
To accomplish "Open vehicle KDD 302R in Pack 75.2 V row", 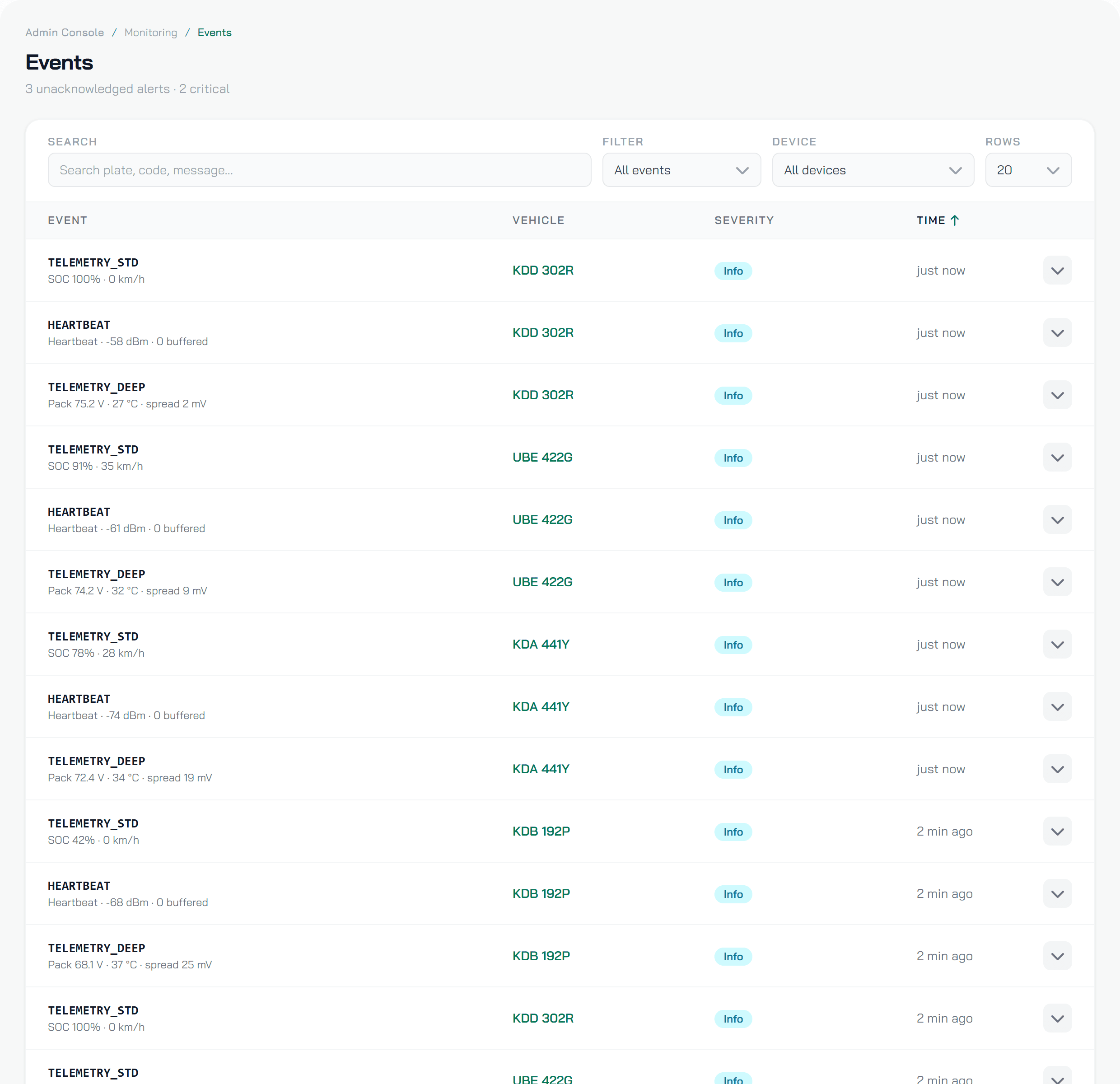I will tap(543, 395).
